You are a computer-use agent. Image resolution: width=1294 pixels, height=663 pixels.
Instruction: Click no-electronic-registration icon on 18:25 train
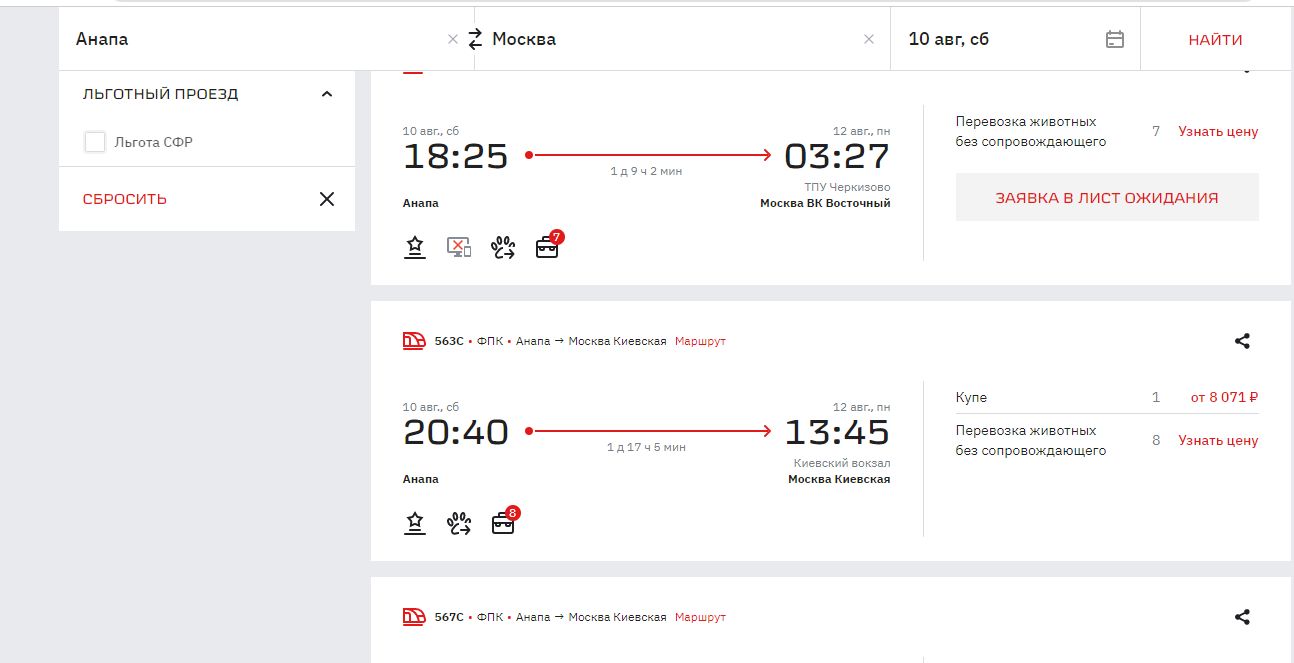point(459,247)
